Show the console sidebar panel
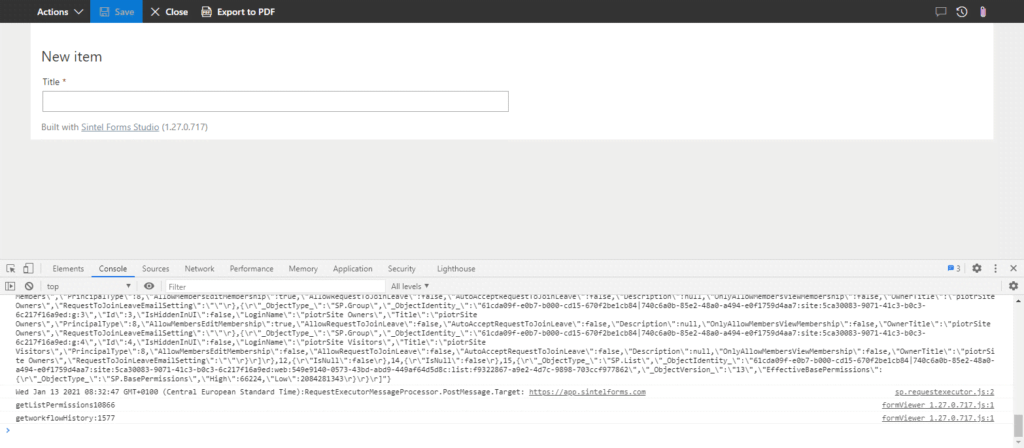 coord(11,286)
